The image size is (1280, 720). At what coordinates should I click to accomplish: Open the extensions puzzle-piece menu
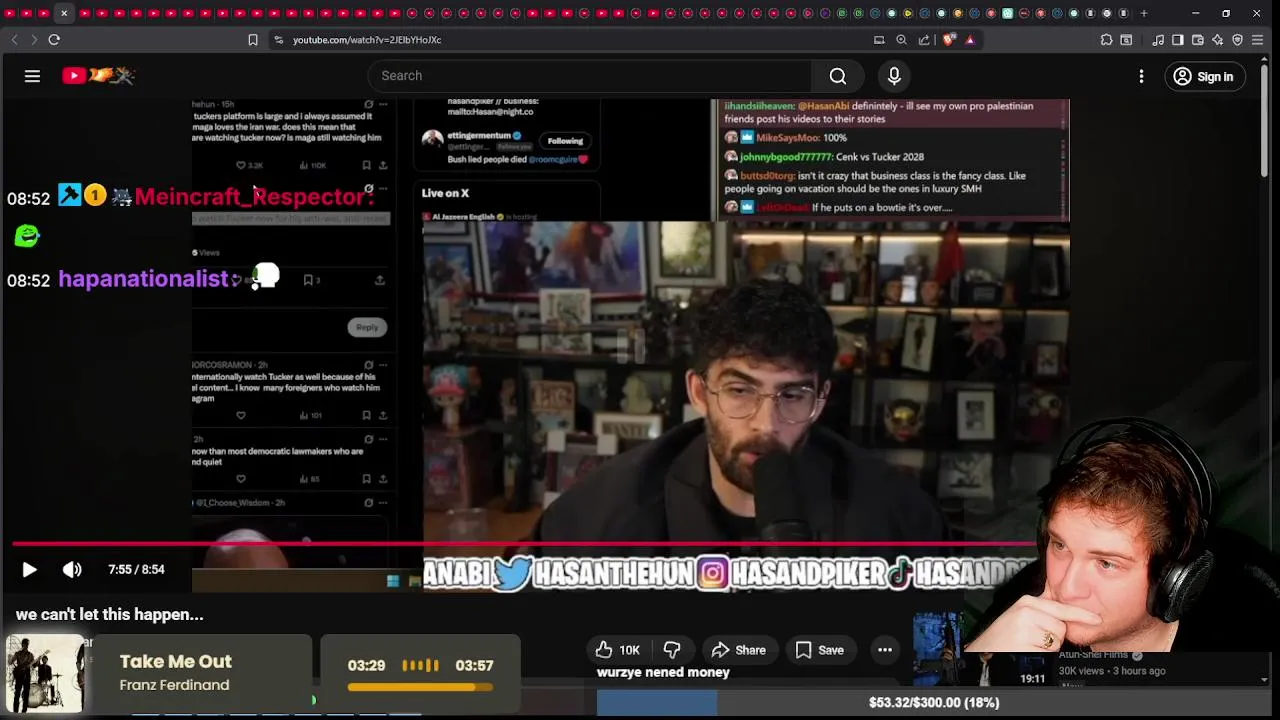tap(1106, 40)
